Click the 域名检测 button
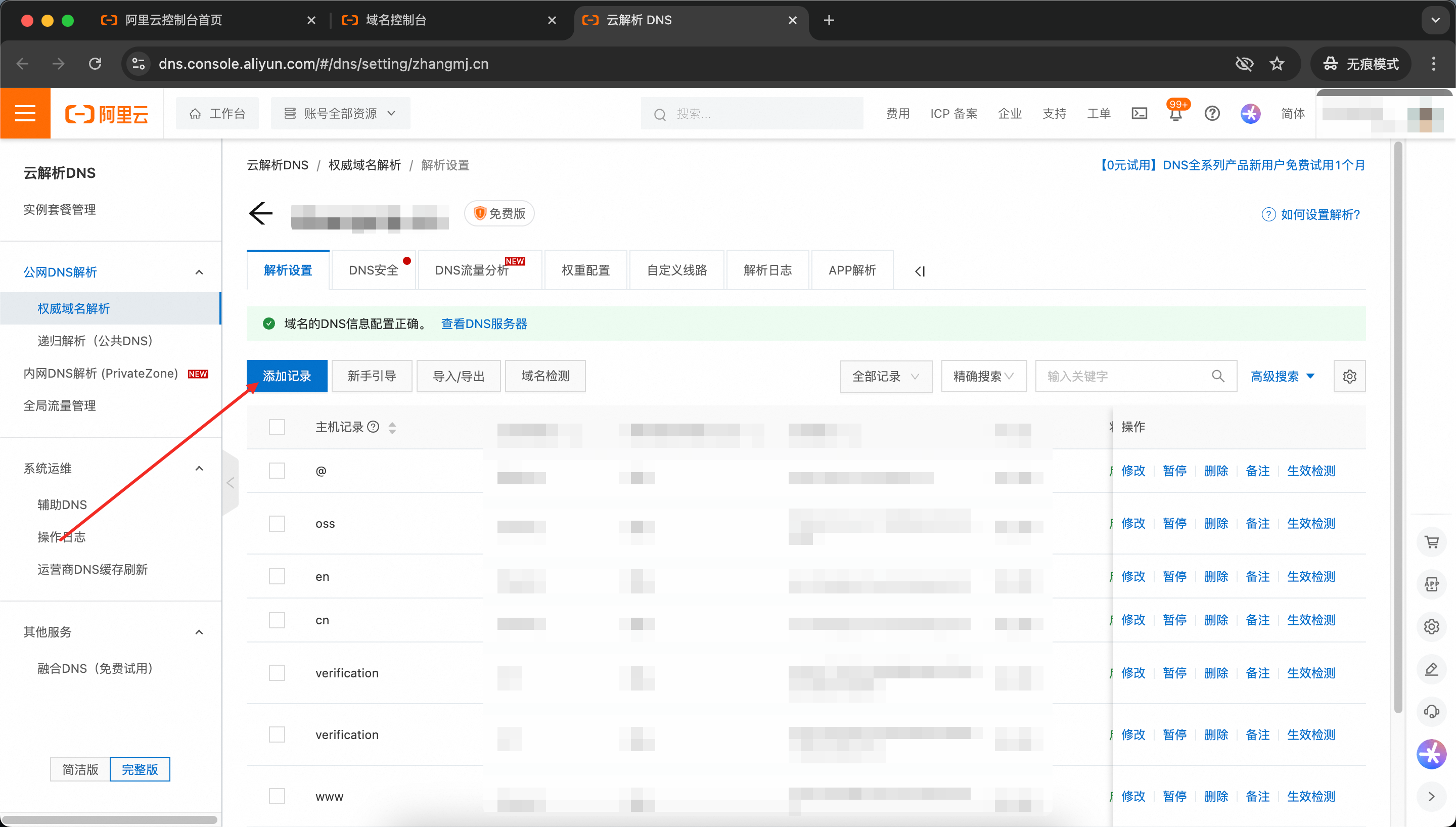 pos(545,376)
